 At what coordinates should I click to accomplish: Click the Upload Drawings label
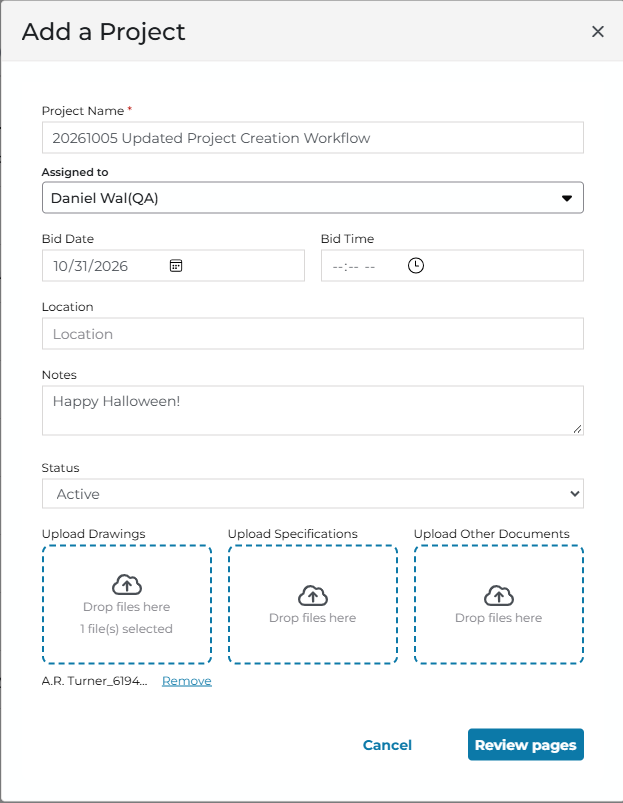(x=94, y=534)
